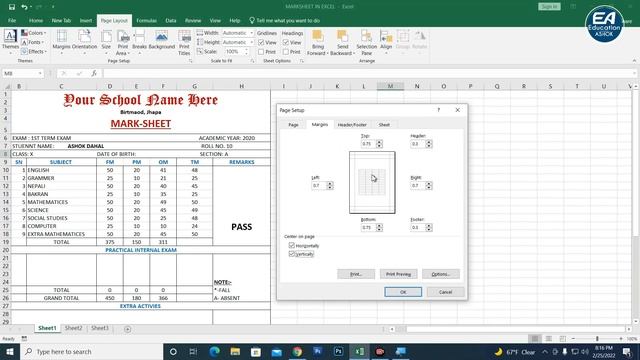Switch to Sheet2 worksheet tab
This screenshot has width=640, height=360.
[x=73, y=328]
